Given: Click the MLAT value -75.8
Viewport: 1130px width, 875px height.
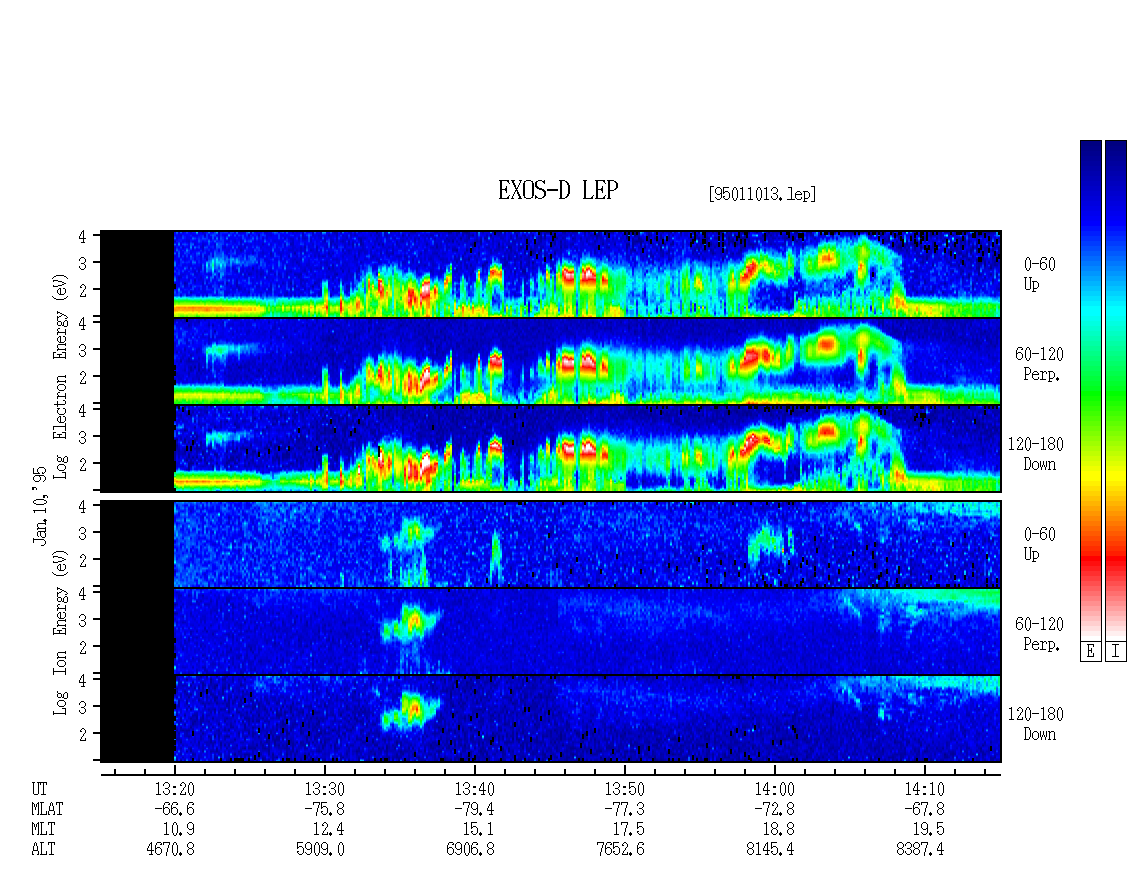Looking at the screenshot, I should pos(324,809).
